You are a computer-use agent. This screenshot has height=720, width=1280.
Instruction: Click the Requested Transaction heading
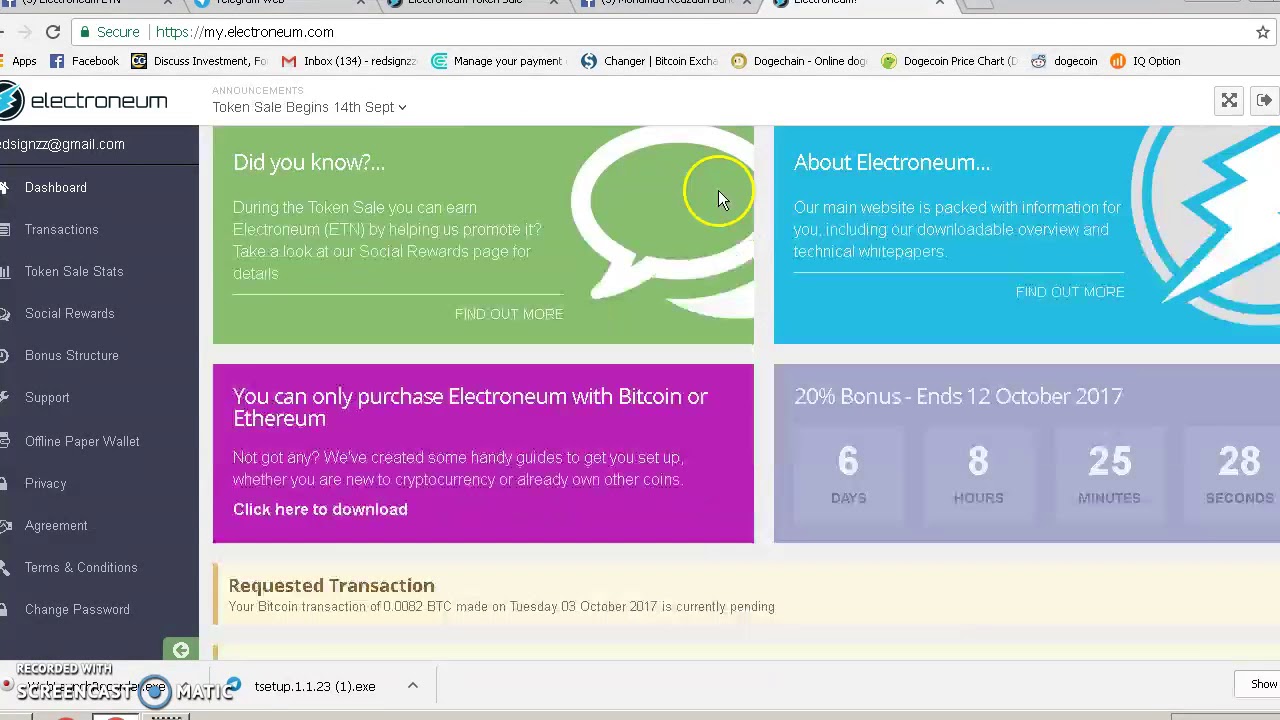[x=331, y=585]
